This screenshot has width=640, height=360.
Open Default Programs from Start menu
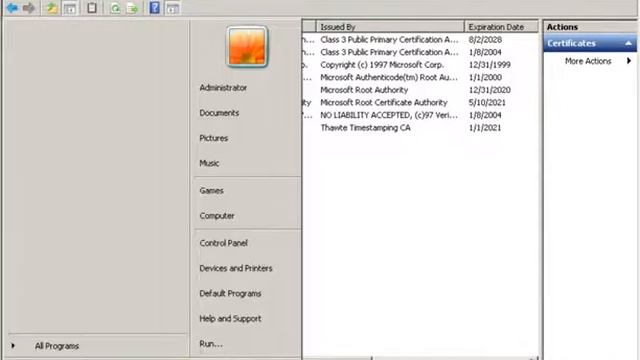tap(230, 293)
